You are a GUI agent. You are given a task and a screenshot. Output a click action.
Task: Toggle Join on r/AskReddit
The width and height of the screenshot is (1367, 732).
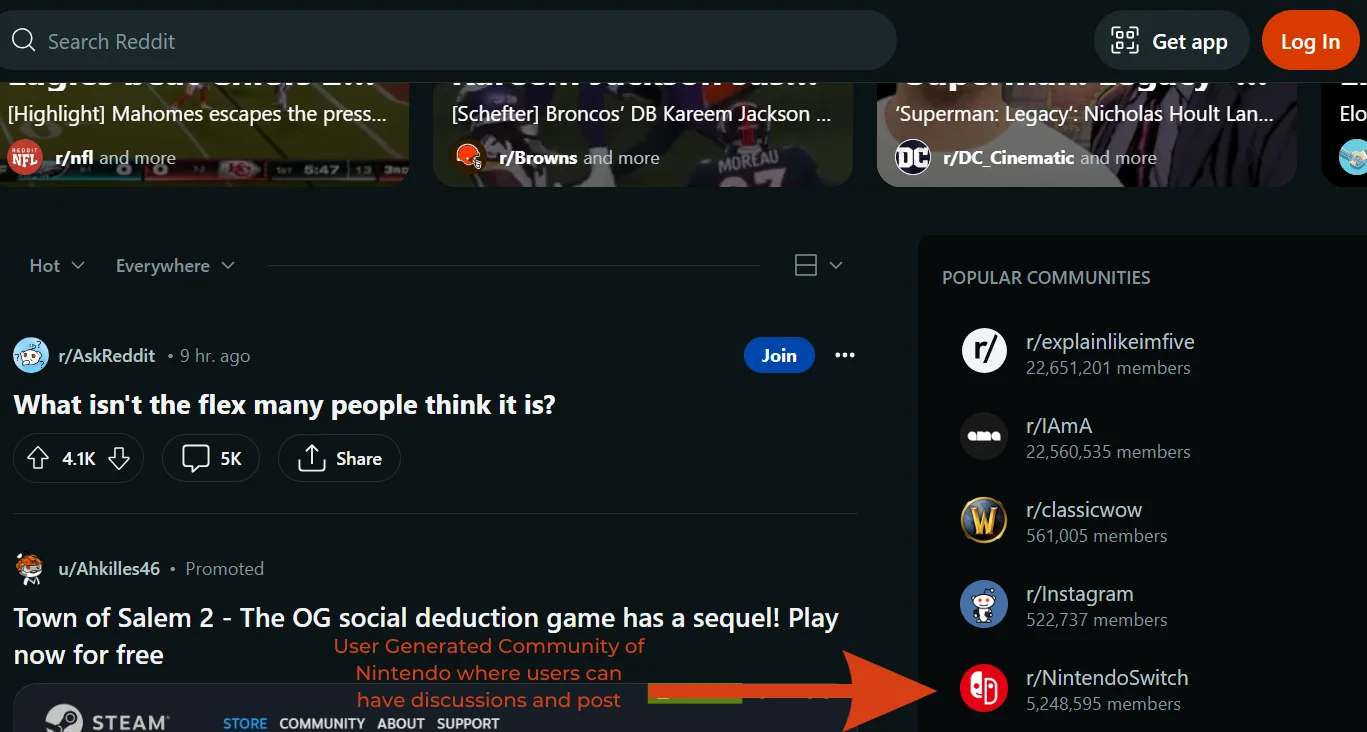(779, 355)
